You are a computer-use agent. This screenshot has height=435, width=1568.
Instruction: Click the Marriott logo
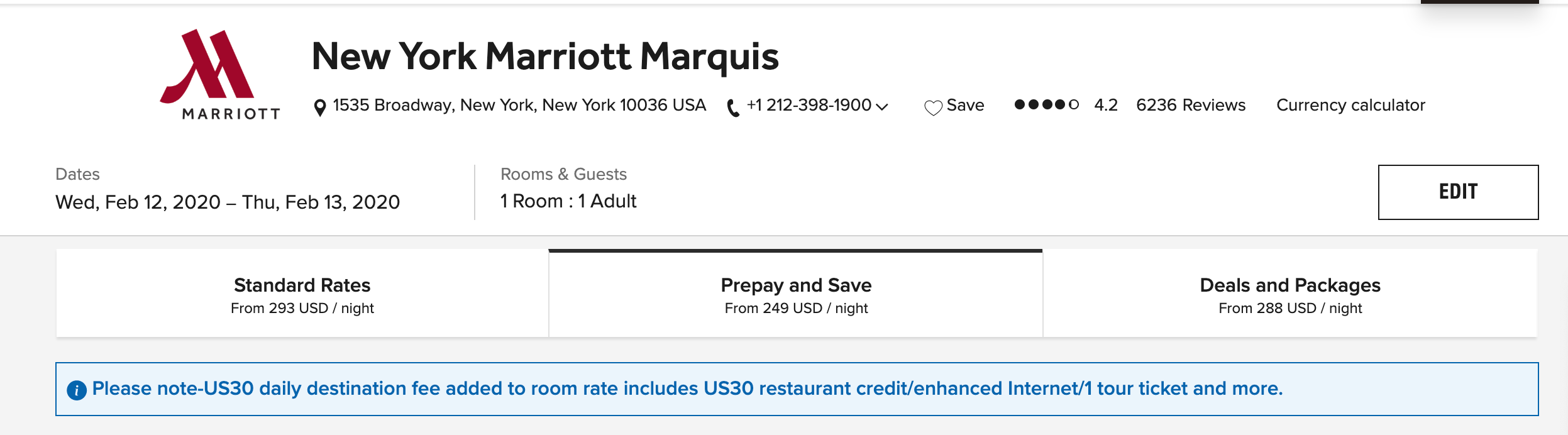[219, 74]
